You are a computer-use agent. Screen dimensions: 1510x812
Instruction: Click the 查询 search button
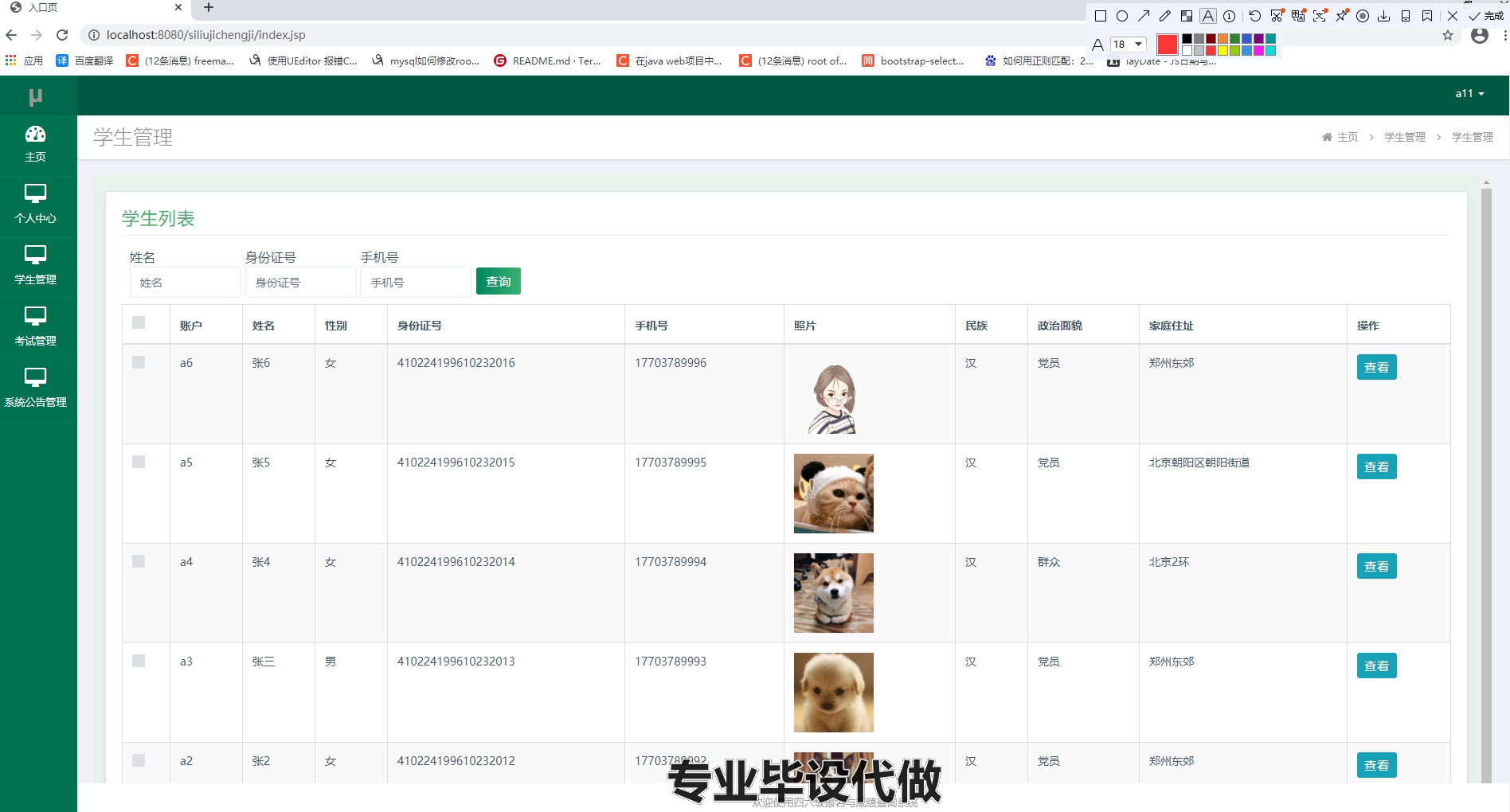499,281
